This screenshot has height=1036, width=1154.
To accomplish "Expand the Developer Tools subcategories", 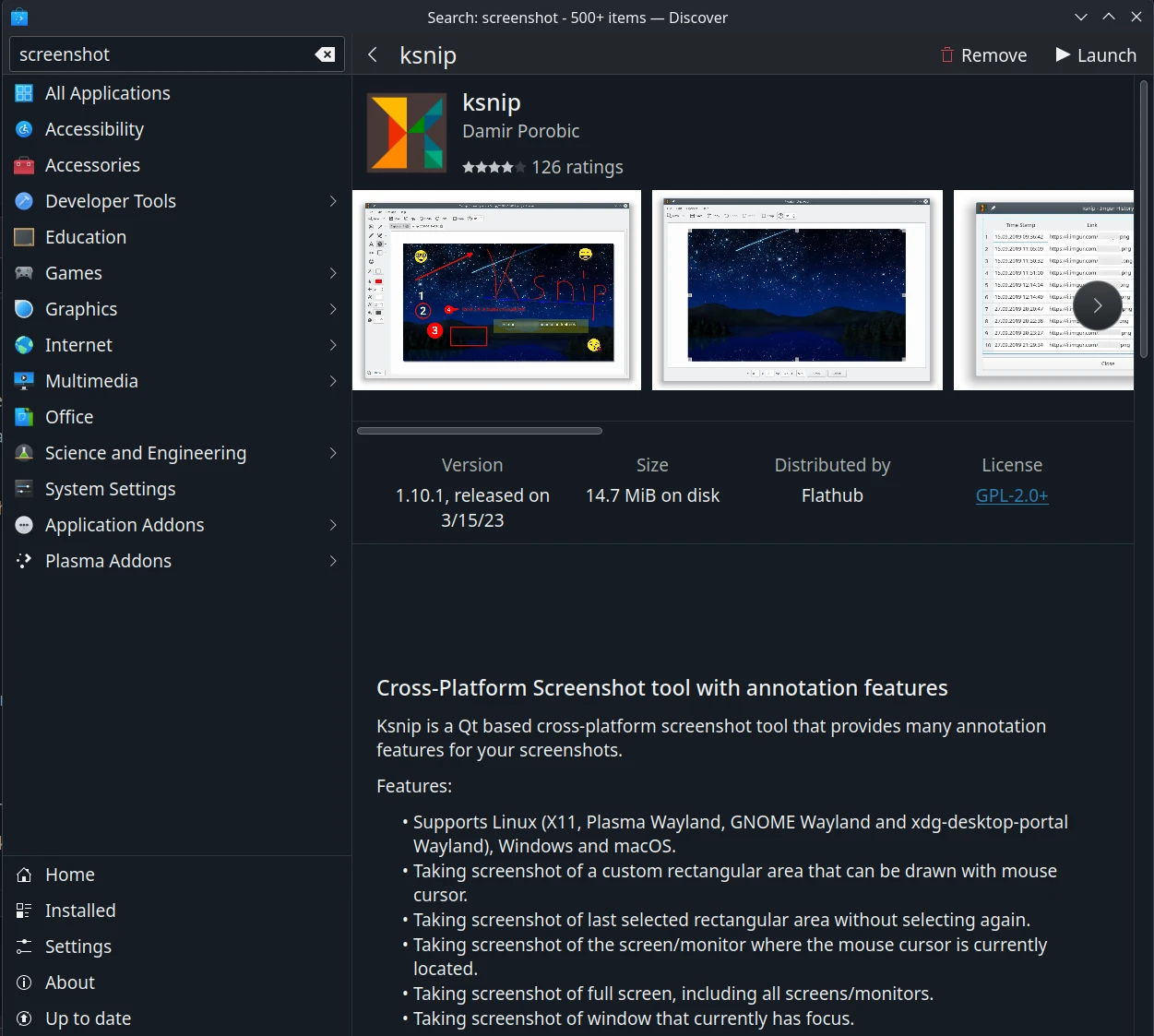I will click(x=333, y=201).
